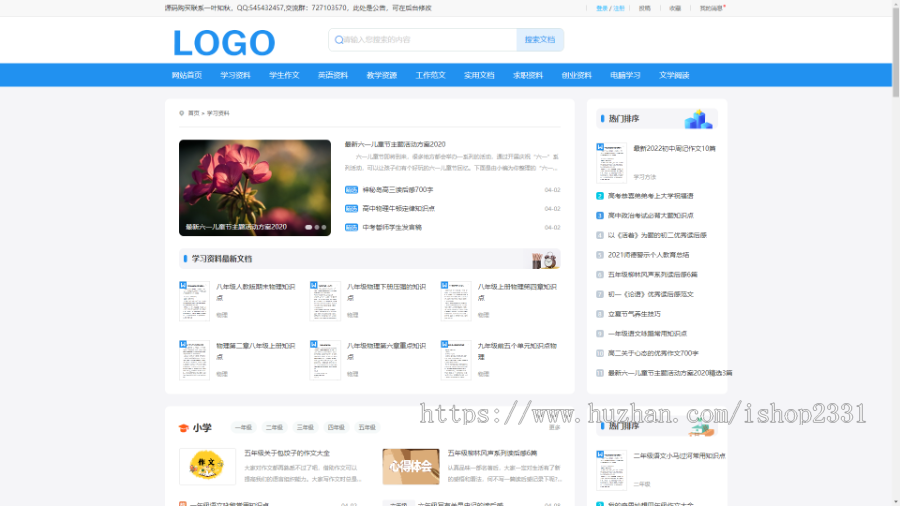Click the rank 2 badge beside 高考自愿能考上大学报福语

(600, 196)
